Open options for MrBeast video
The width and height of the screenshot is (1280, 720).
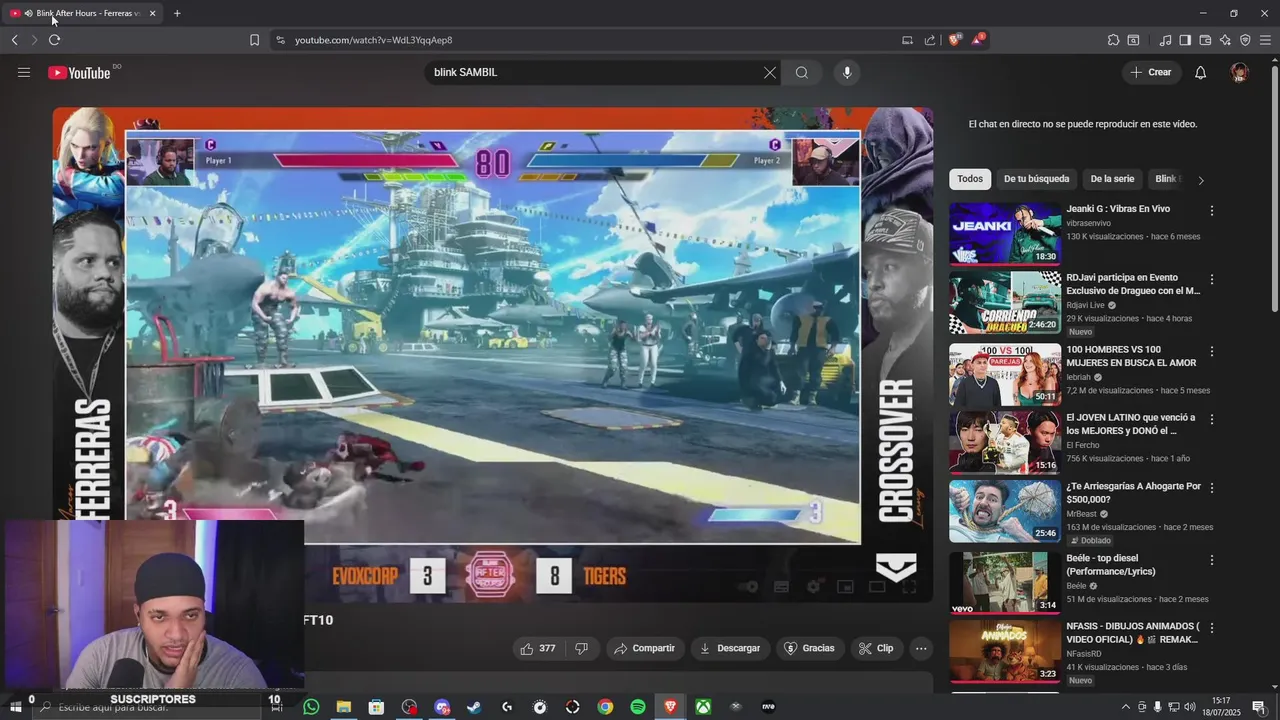(1211, 488)
